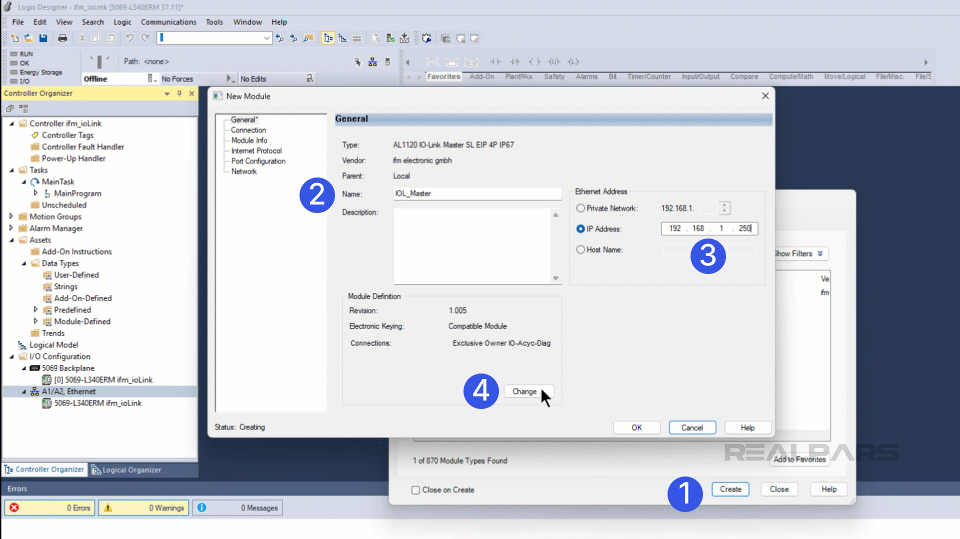Click the Paste toolbar icon
960x539 pixels.
coord(110,38)
